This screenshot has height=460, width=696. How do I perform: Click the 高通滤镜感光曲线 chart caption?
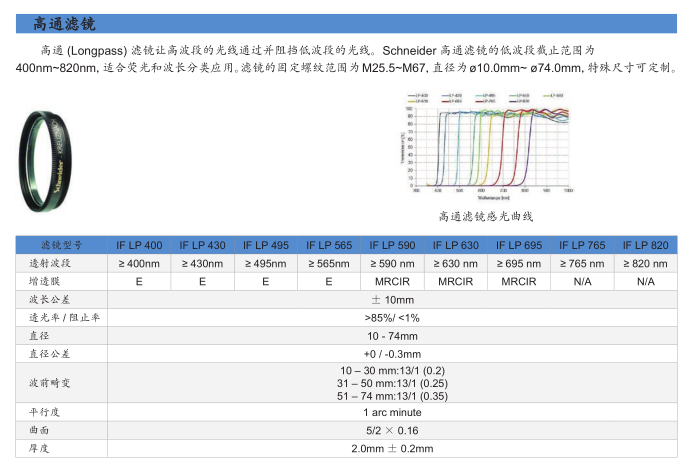[487, 215]
